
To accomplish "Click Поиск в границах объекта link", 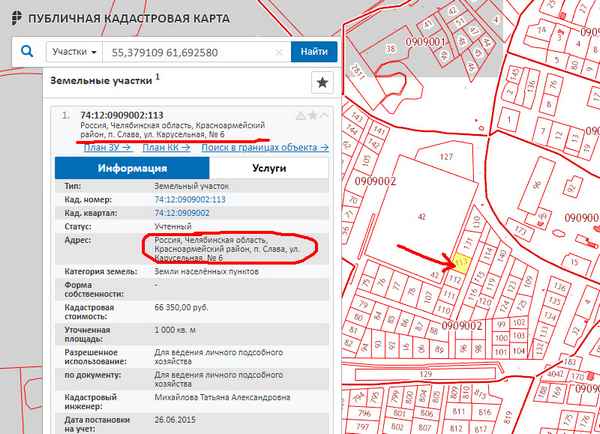I will coord(264,147).
